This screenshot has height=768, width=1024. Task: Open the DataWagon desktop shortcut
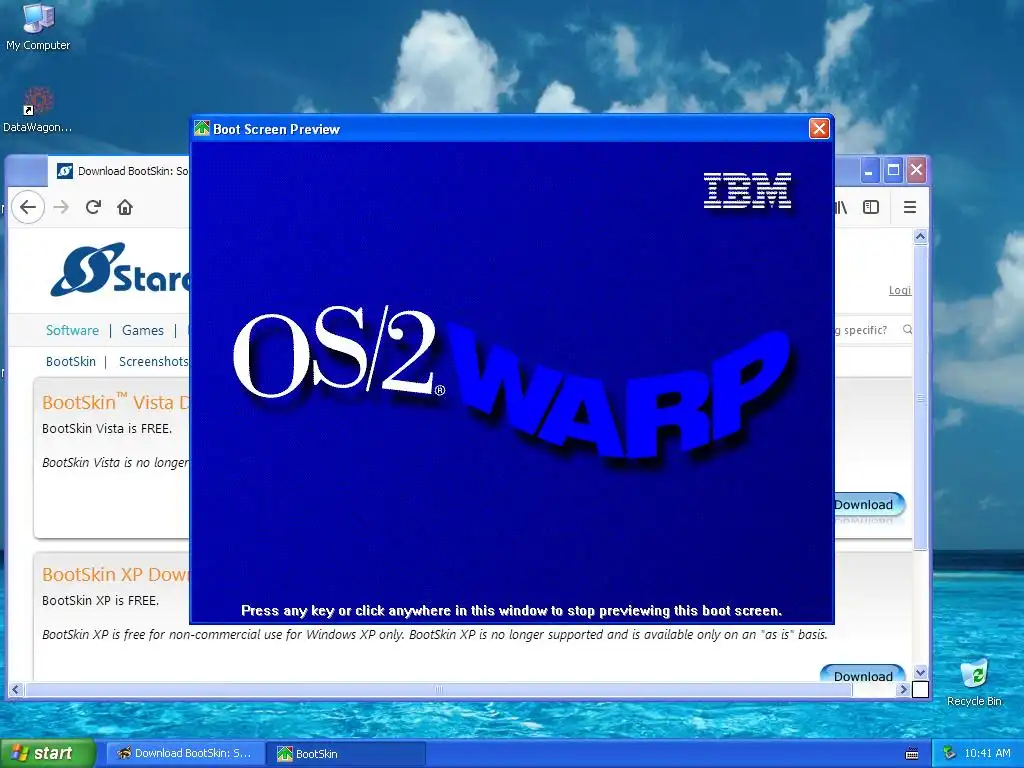pos(37,110)
